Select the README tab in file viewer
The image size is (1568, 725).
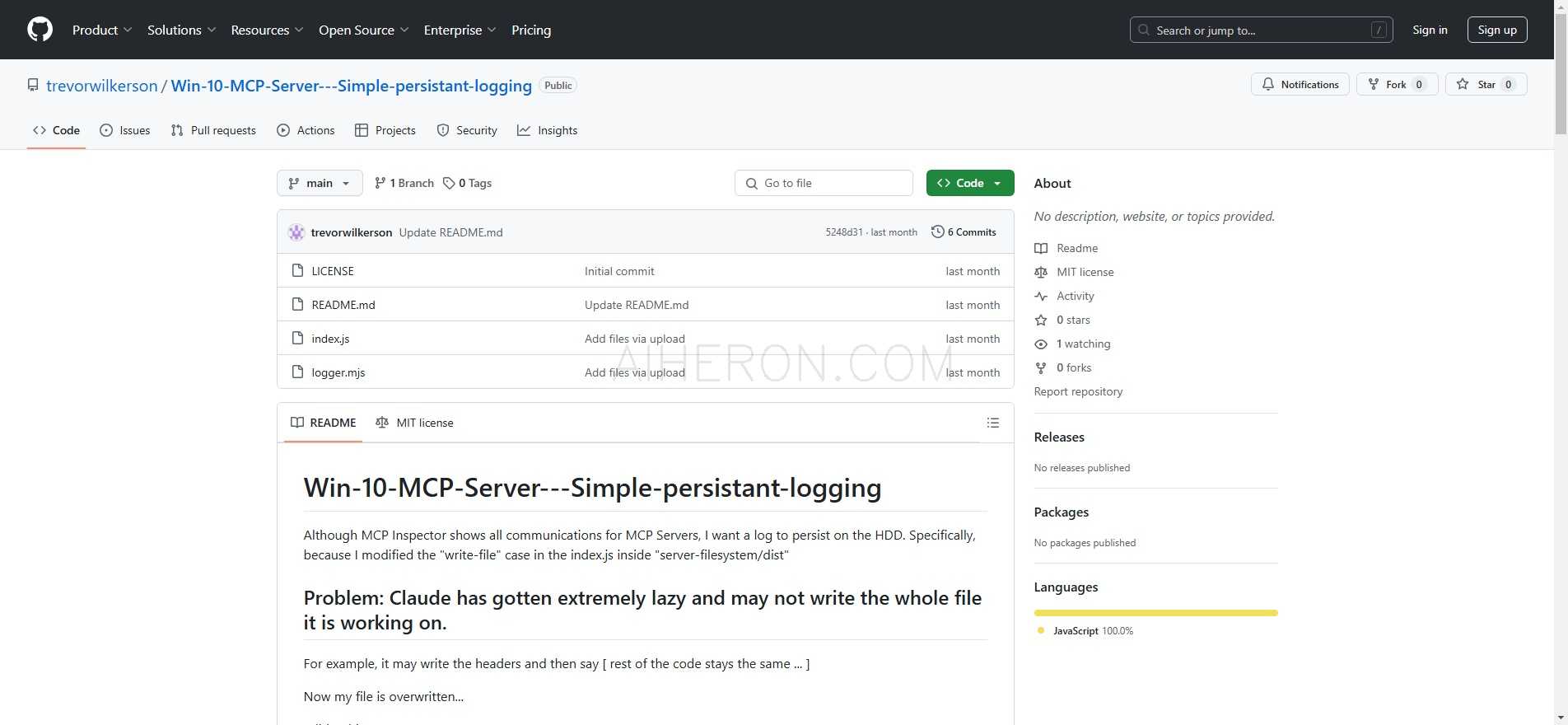324,423
